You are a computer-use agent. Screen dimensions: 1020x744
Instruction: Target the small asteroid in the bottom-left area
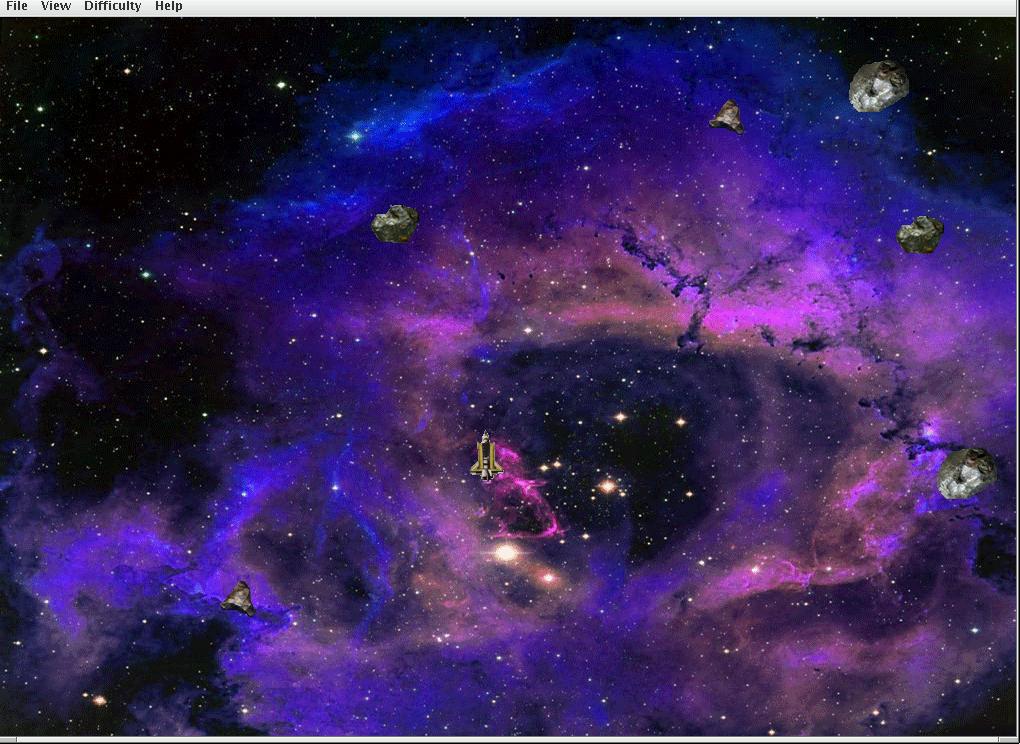click(238, 597)
